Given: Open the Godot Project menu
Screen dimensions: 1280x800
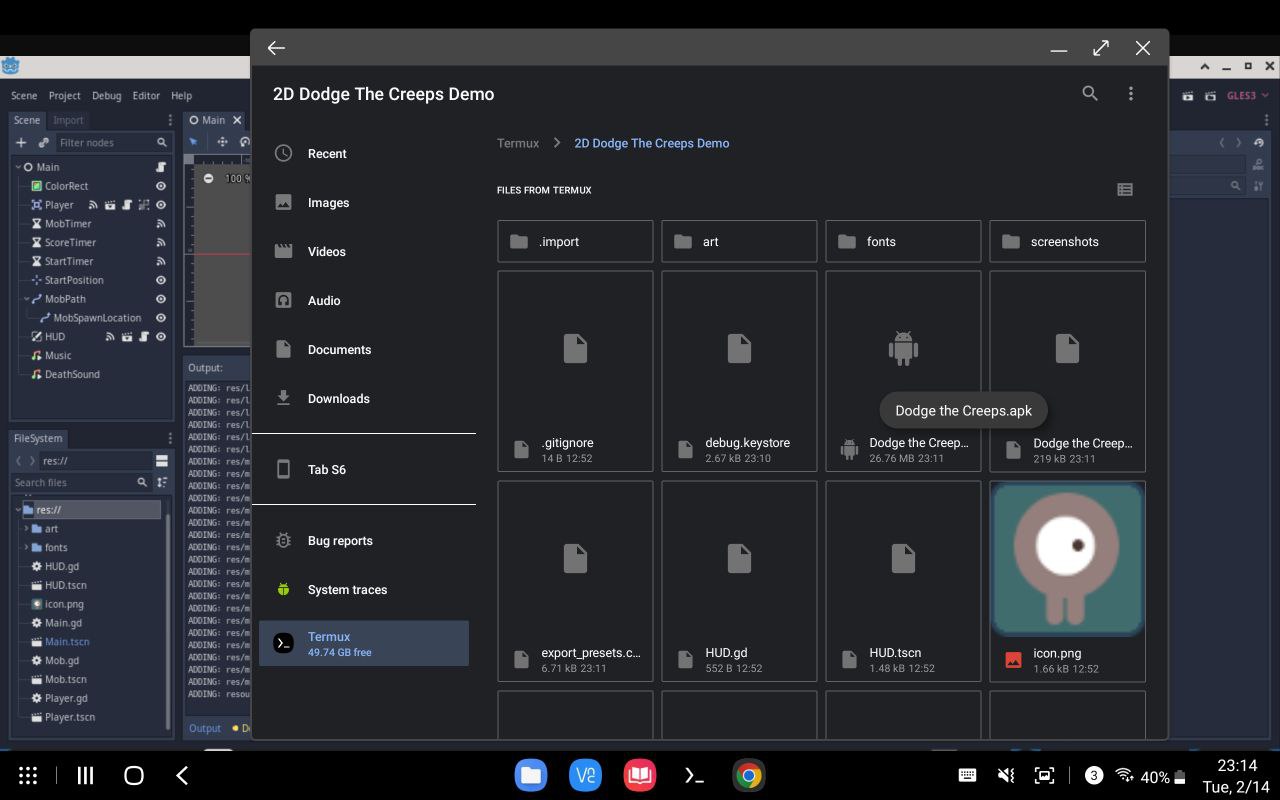Looking at the screenshot, I should (65, 96).
